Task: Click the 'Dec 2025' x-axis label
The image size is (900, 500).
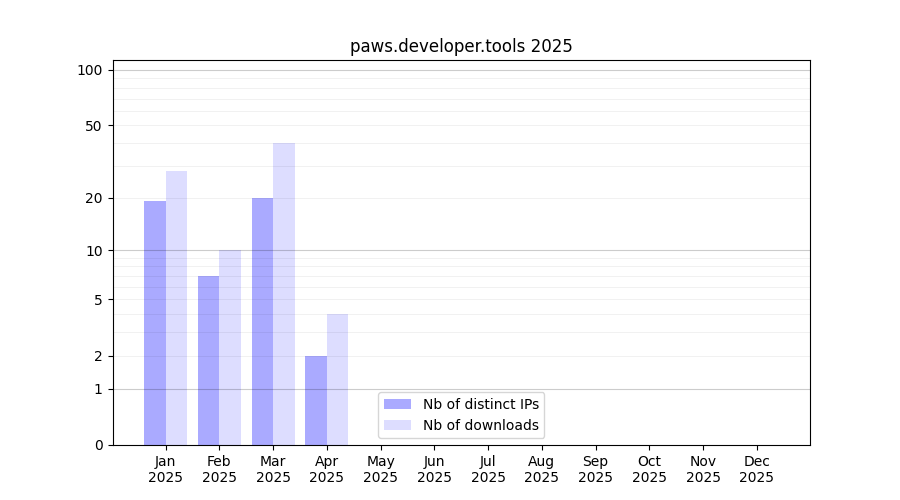Action: point(756,469)
